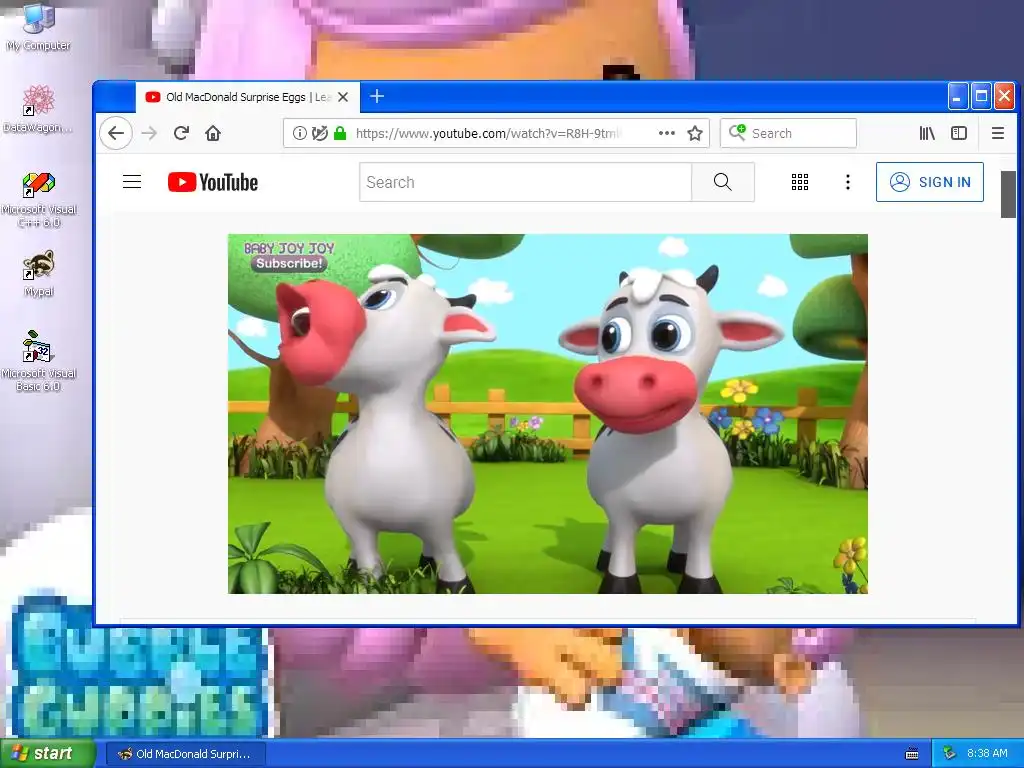Image resolution: width=1024 pixels, height=768 pixels.
Task: Open the Windows start menu
Action: tap(46, 754)
